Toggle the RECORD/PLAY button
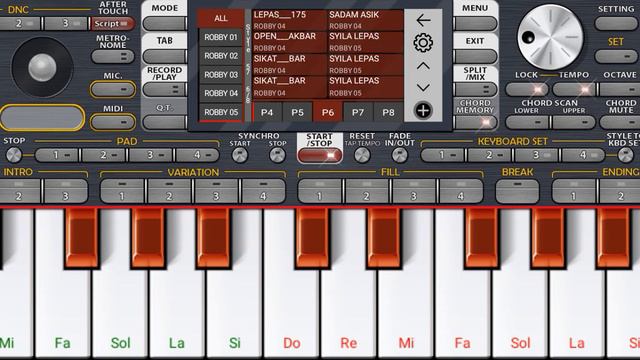This screenshot has width=640, height=360. (164, 89)
